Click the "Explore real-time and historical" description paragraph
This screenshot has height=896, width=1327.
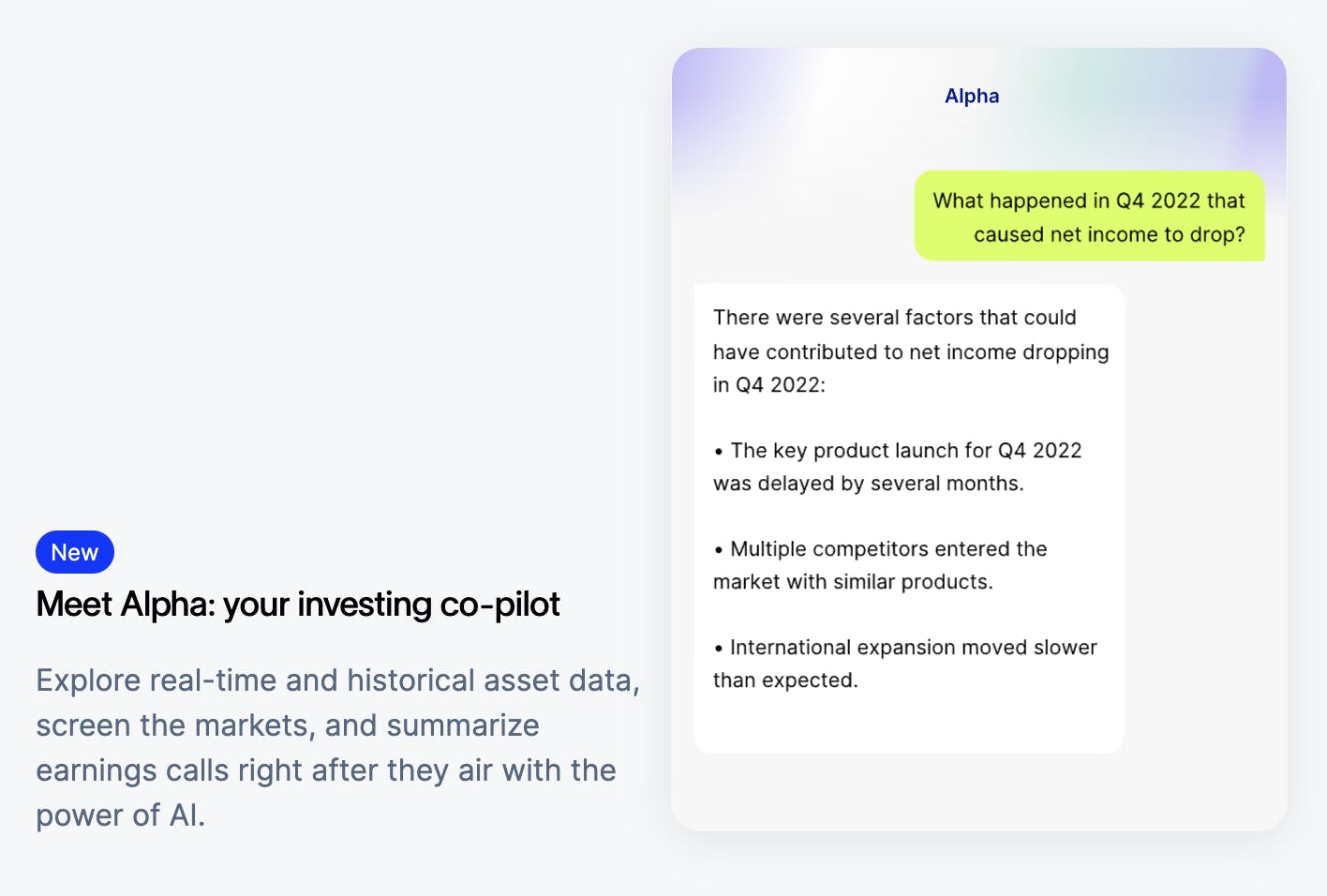click(337, 680)
